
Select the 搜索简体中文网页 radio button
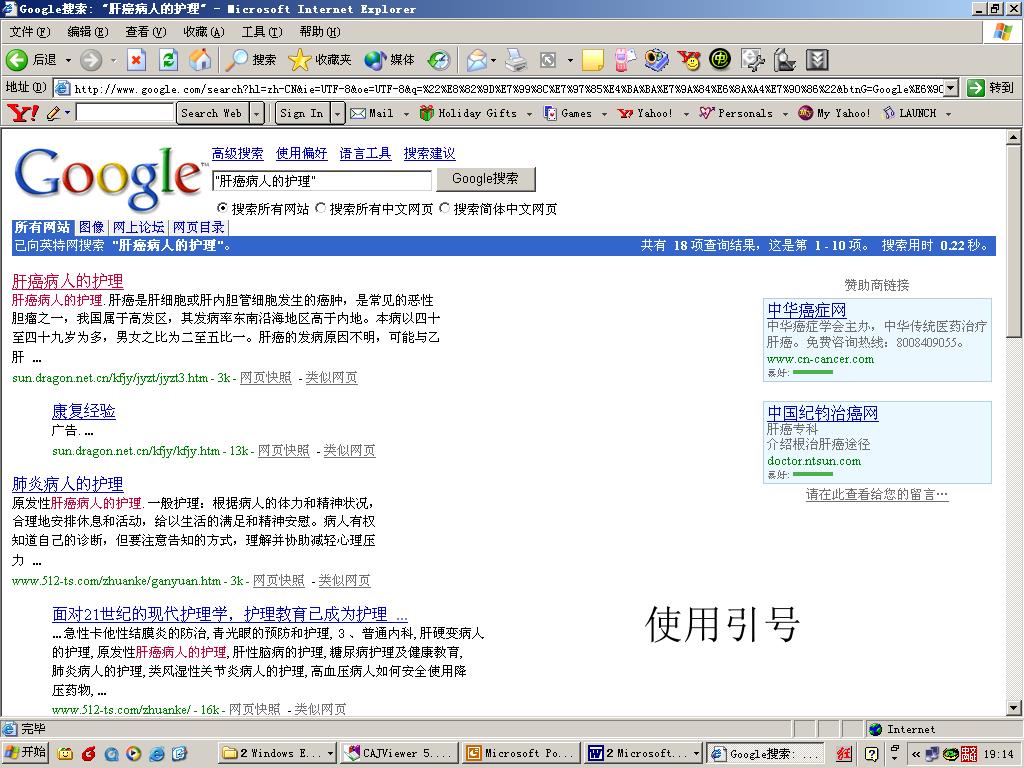[x=444, y=208]
